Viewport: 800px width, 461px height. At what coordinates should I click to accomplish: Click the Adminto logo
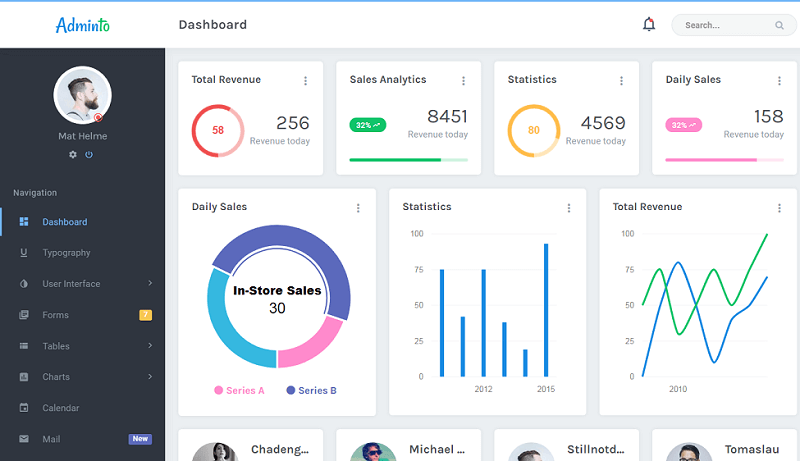coord(83,25)
